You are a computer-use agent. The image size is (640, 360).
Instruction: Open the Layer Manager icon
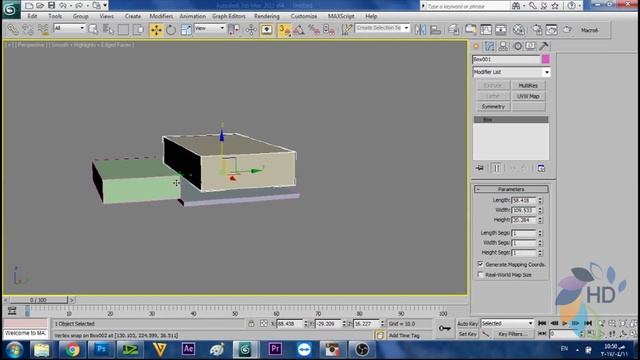coord(453,30)
